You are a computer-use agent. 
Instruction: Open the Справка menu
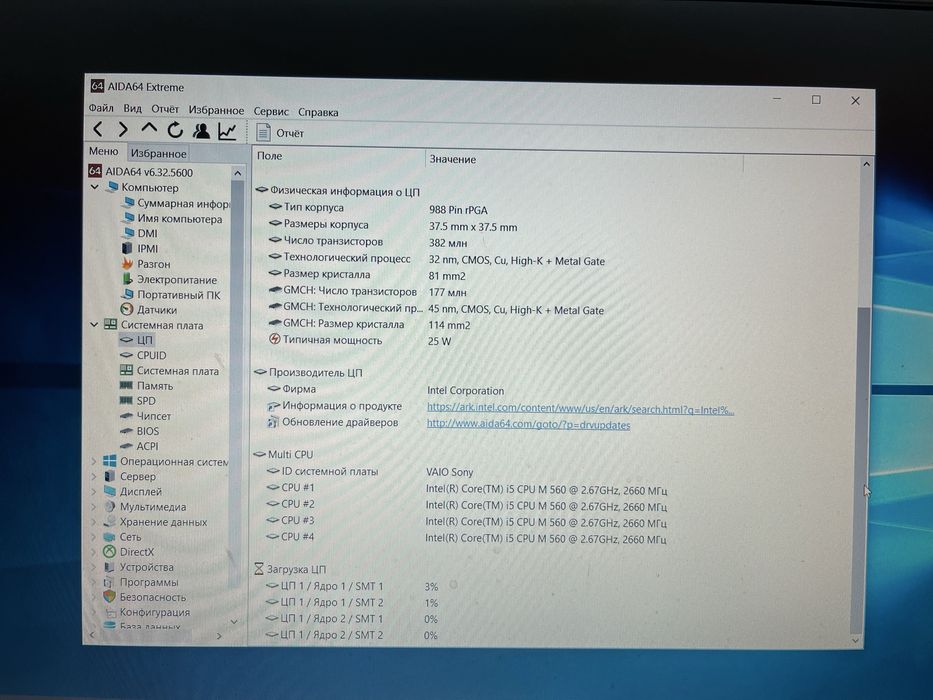pyautogui.click(x=318, y=112)
